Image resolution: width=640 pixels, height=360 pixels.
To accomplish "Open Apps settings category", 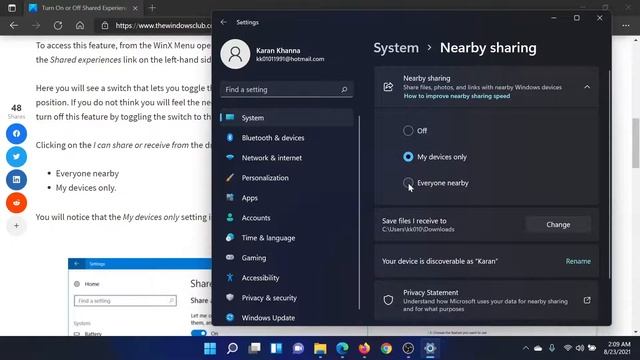I will point(287,198).
